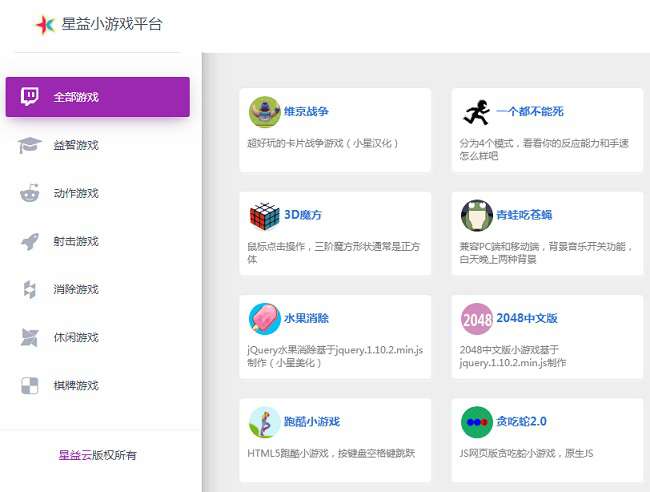Click the 2048 pink circle icon
Image resolution: width=650 pixels, height=492 pixels.
(x=476, y=318)
